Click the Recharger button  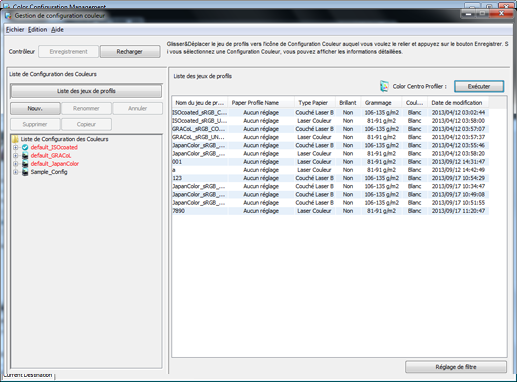click(130, 52)
